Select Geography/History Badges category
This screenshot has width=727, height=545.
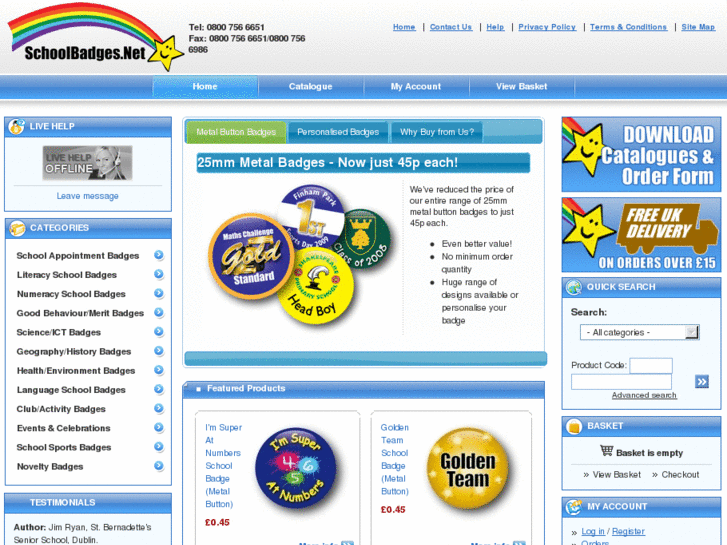74,352
